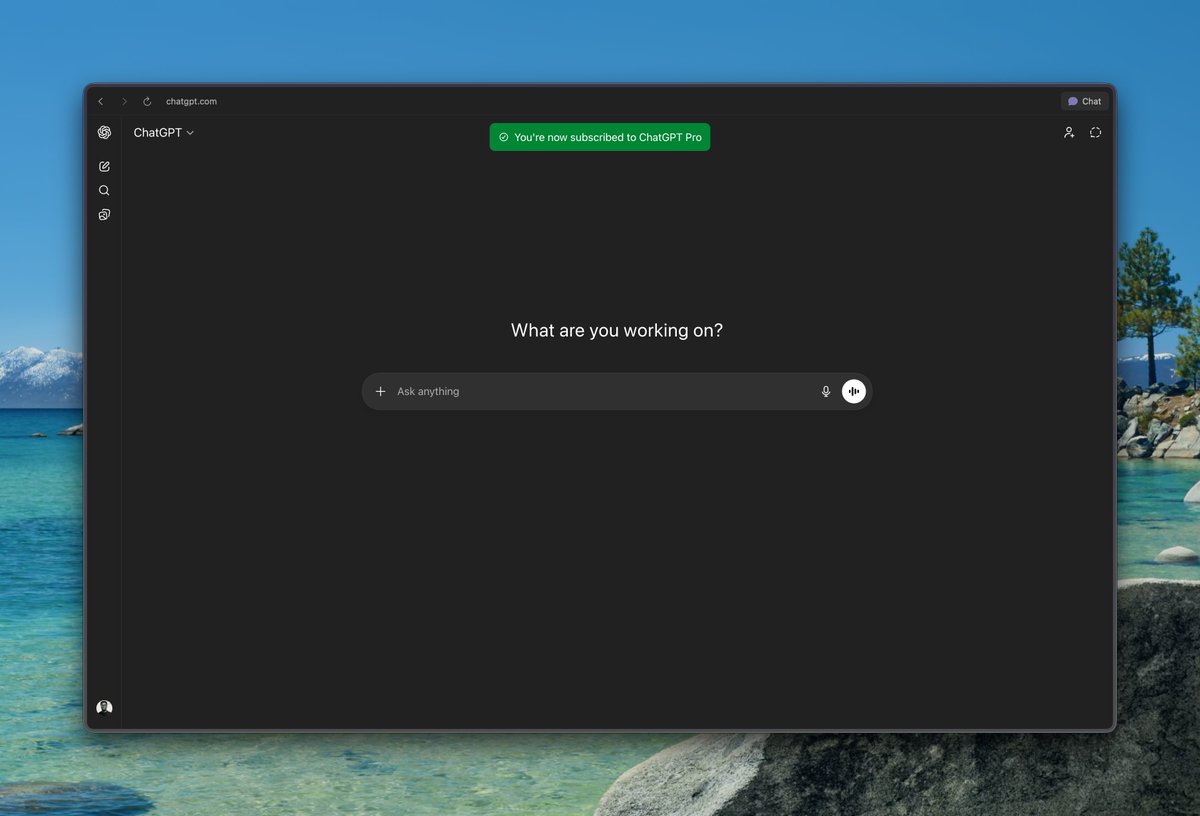Start a new chat with pencil icon
The width and height of the screenshot is (1200, 816).
[104, 166]
